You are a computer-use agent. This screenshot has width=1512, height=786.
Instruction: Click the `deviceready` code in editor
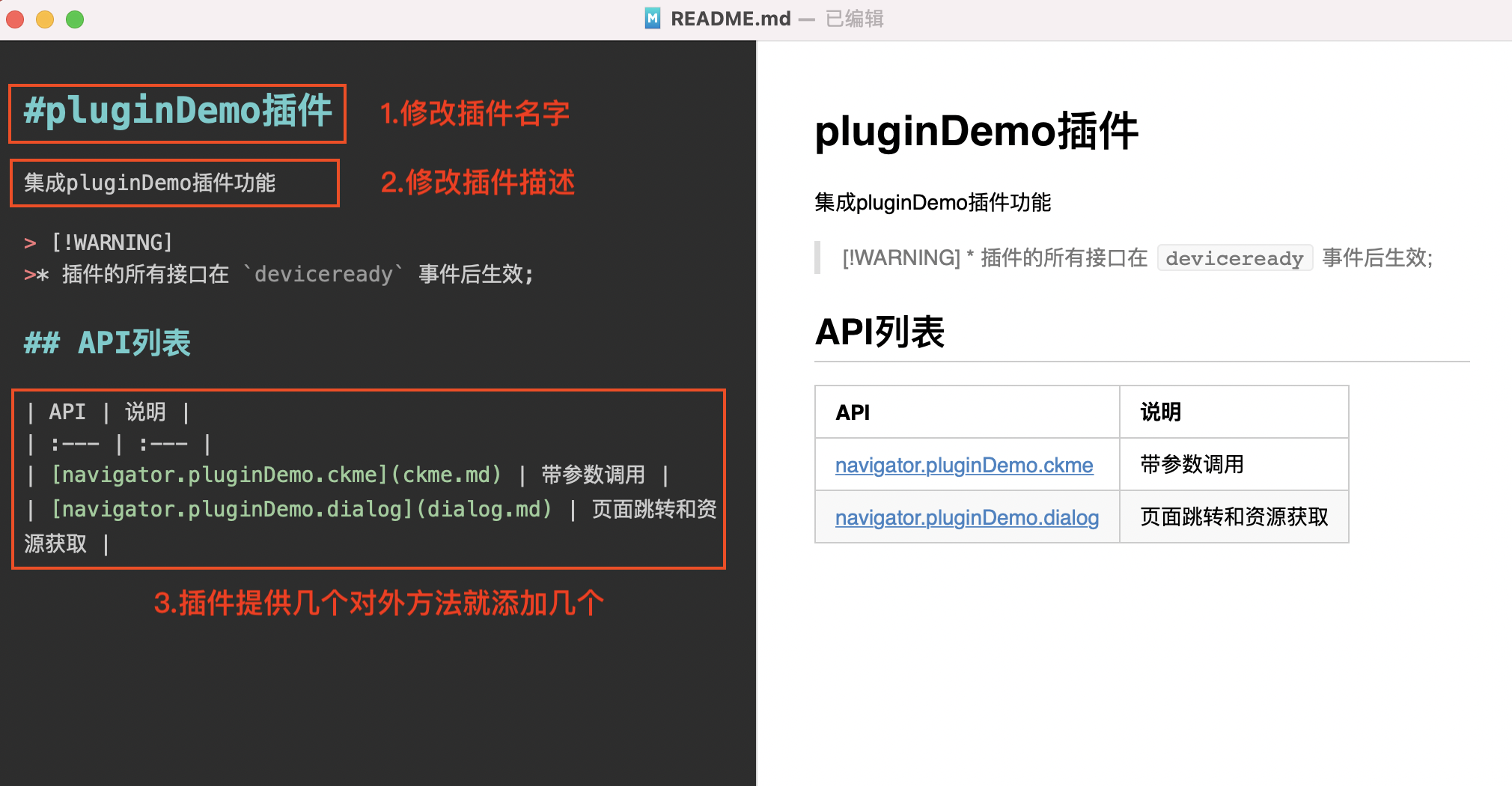pos(323,274)
